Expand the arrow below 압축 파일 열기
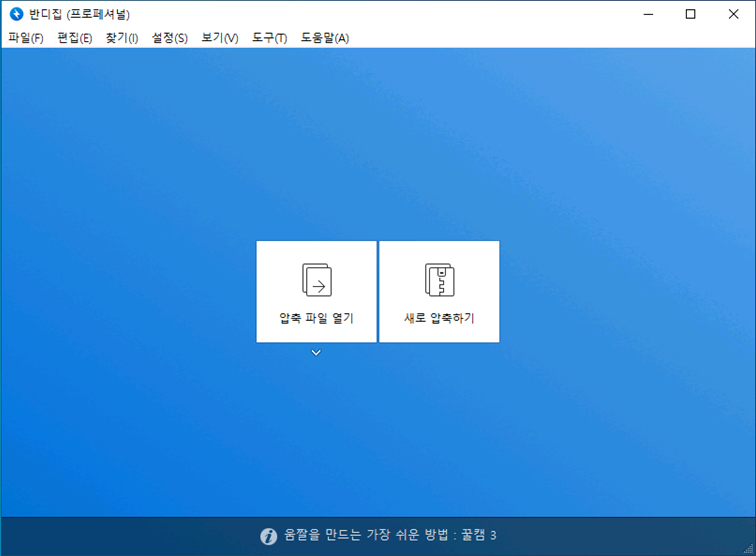Screen dimensions: 756x556 pos(316,353)
